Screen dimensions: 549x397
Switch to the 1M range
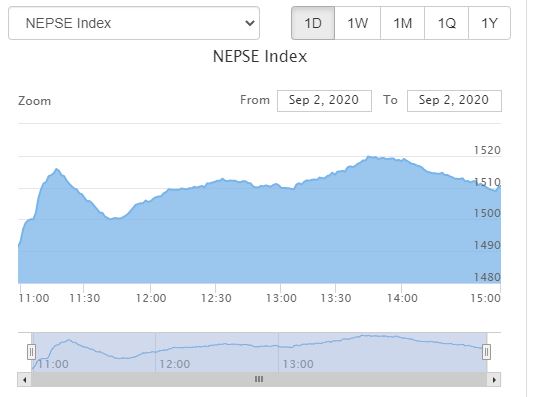tap(402, 23)
